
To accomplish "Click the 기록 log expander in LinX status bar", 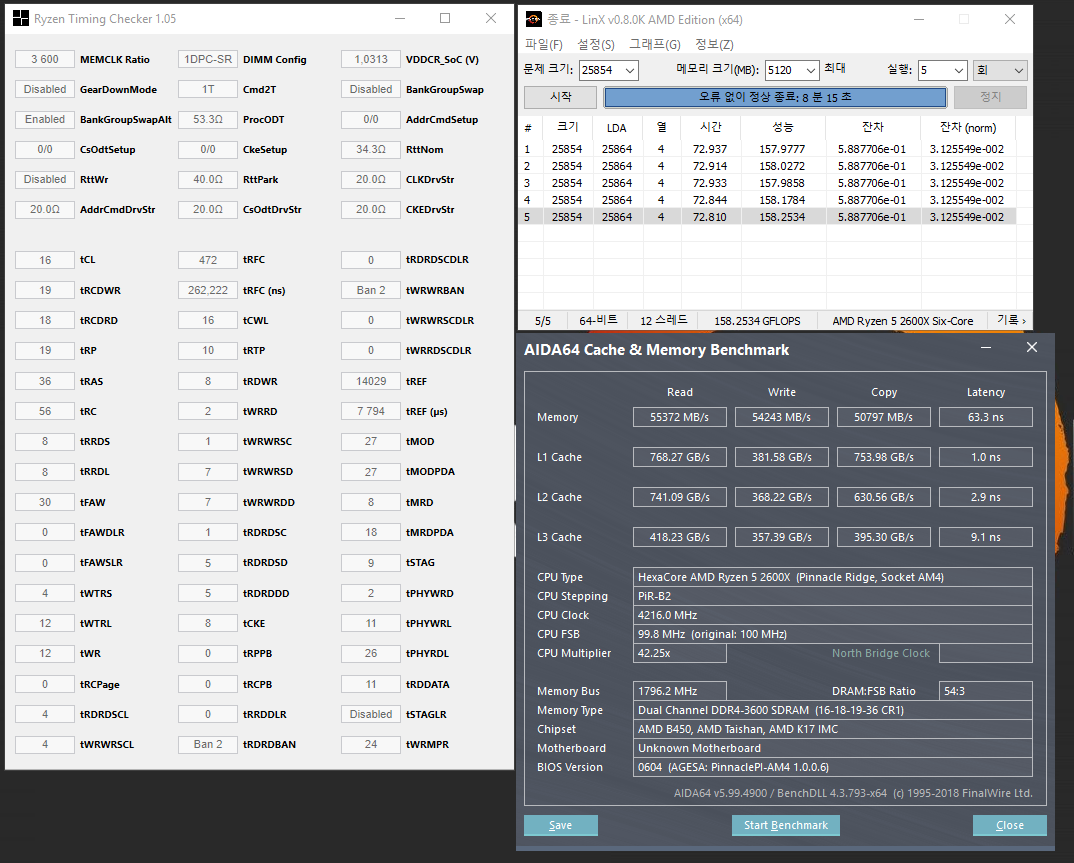I will click(x=1011, y=321).
